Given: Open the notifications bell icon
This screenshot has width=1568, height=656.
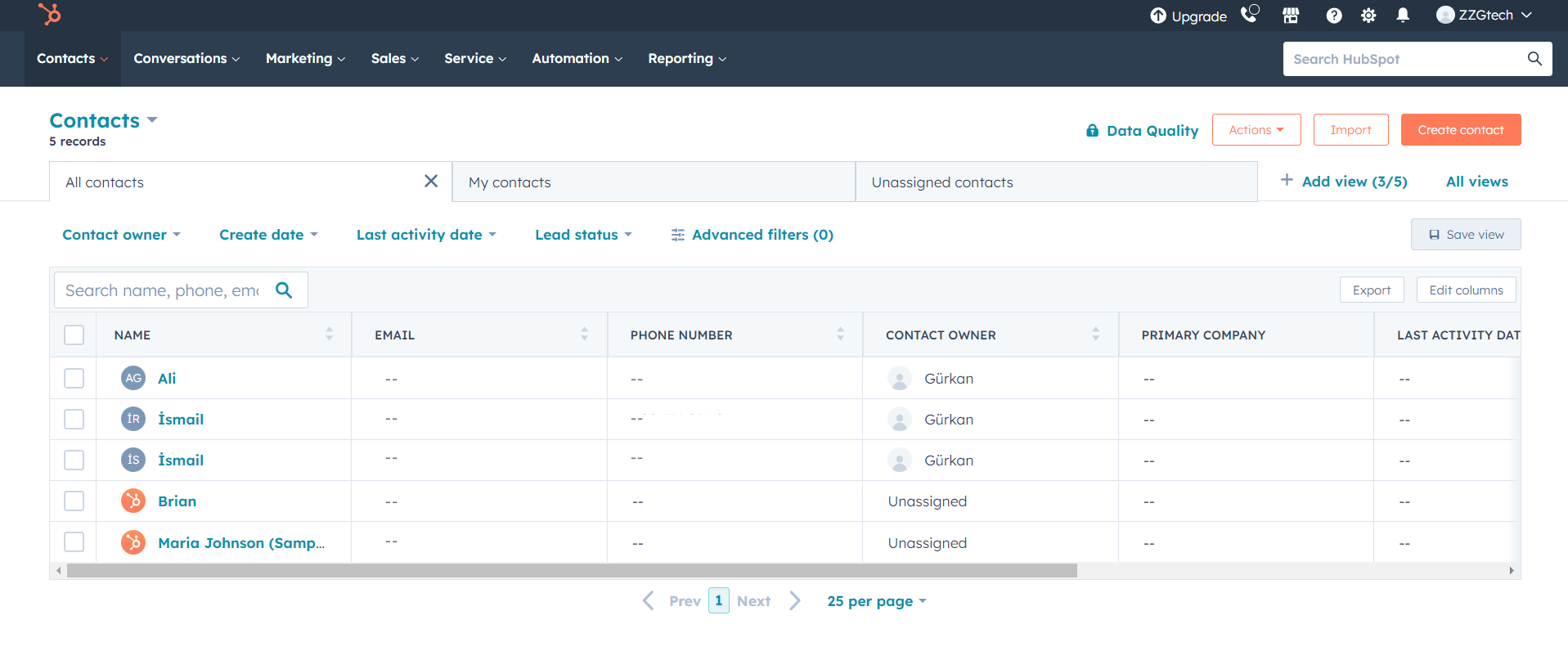Looking at the screenshot, I should coord(1403,16).
